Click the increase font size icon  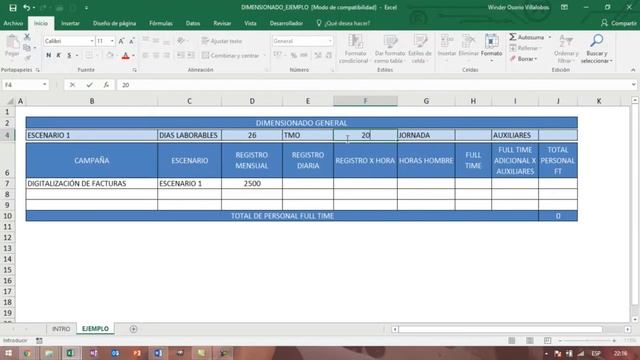click(121, 41)
